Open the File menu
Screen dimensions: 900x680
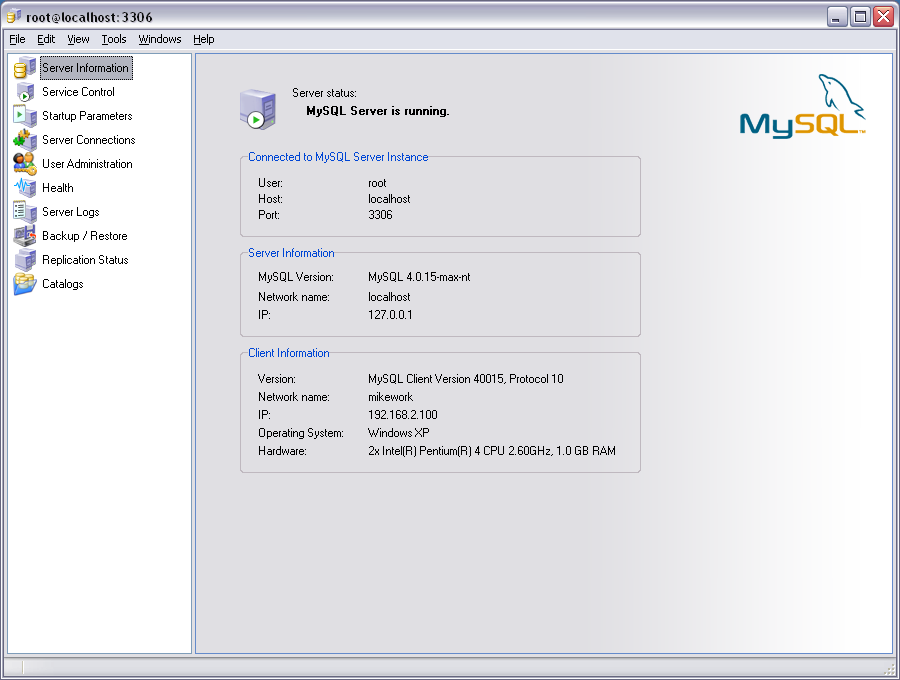pos(17,39)
